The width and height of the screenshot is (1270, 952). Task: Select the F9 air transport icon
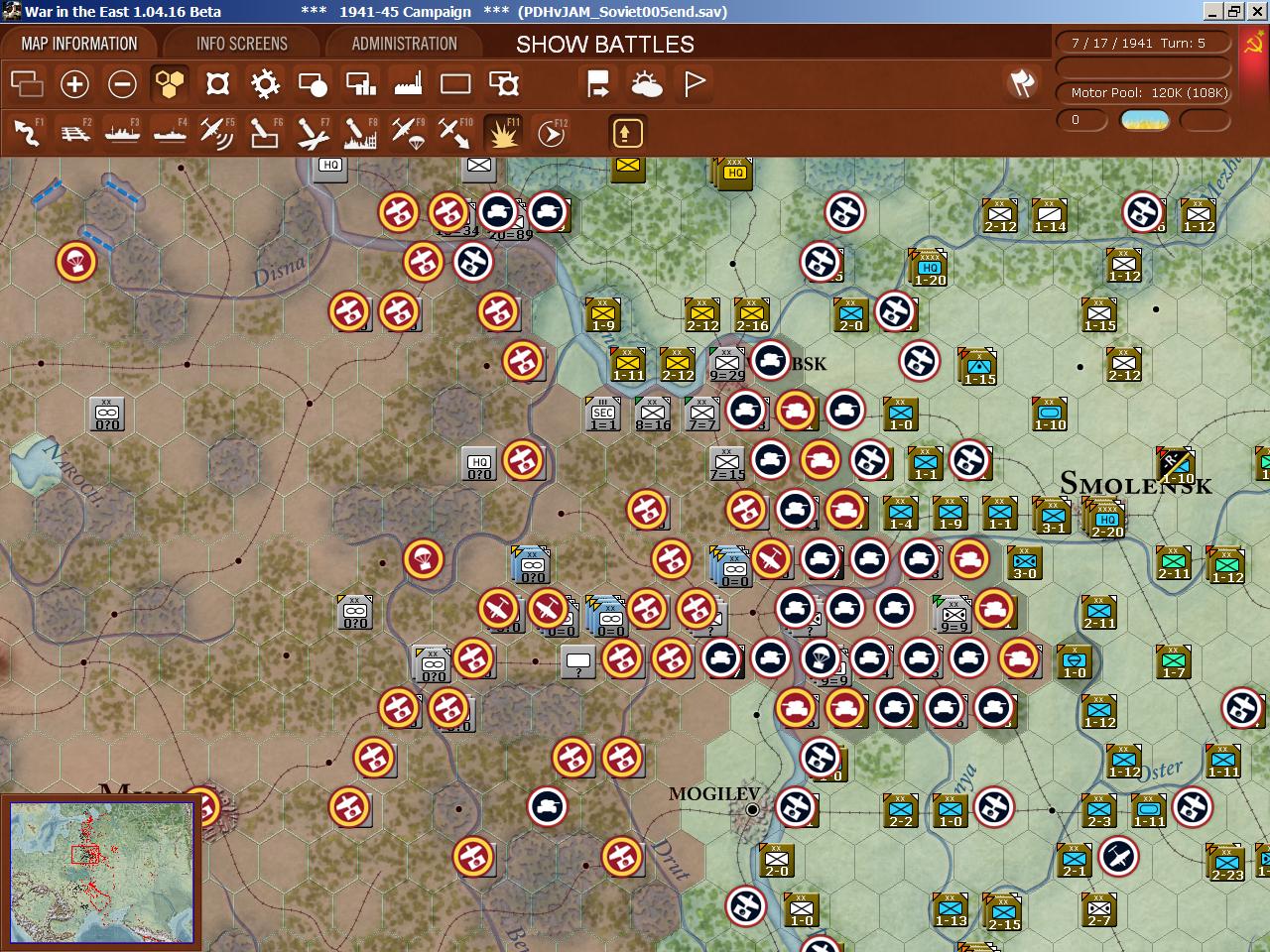[x=408, y=133]
